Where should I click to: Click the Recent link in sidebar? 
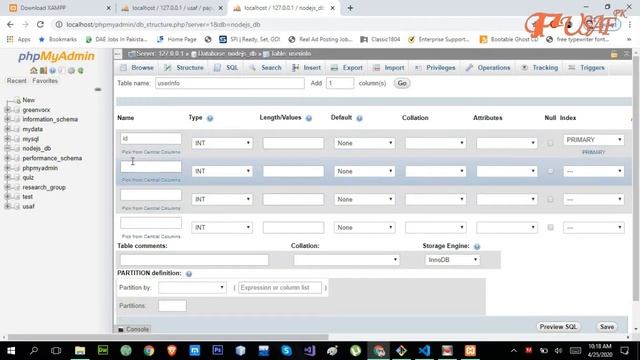click(x=17, y=81)
